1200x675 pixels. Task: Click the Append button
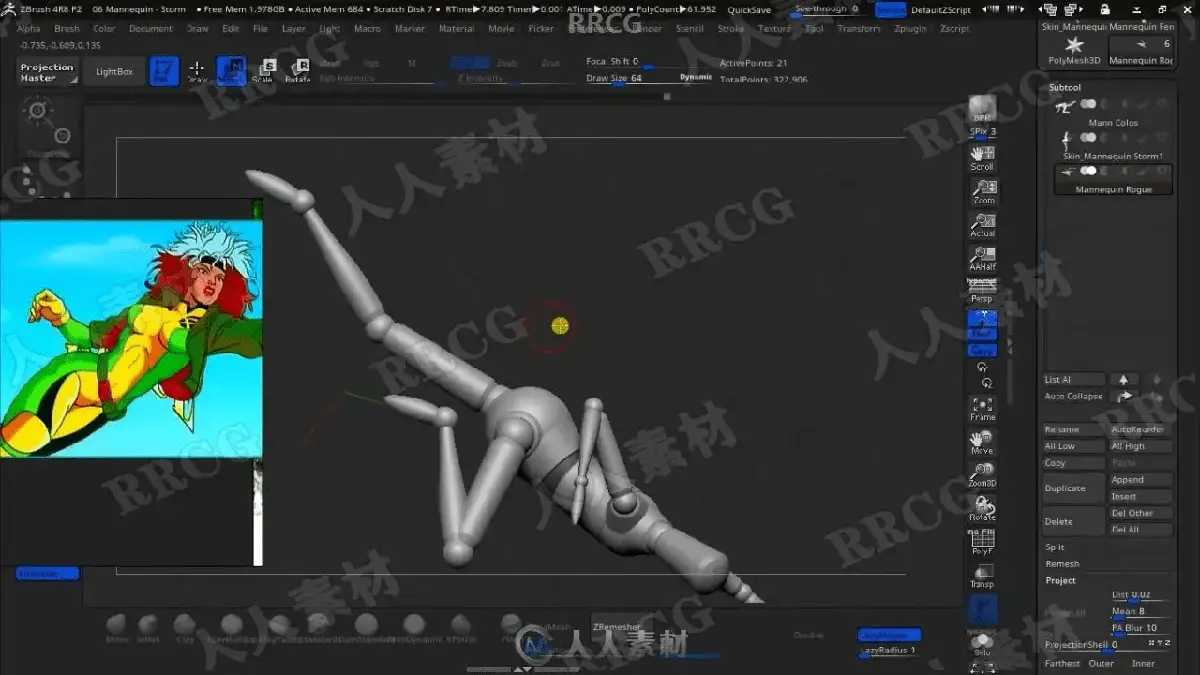(x=1141, y=480)
